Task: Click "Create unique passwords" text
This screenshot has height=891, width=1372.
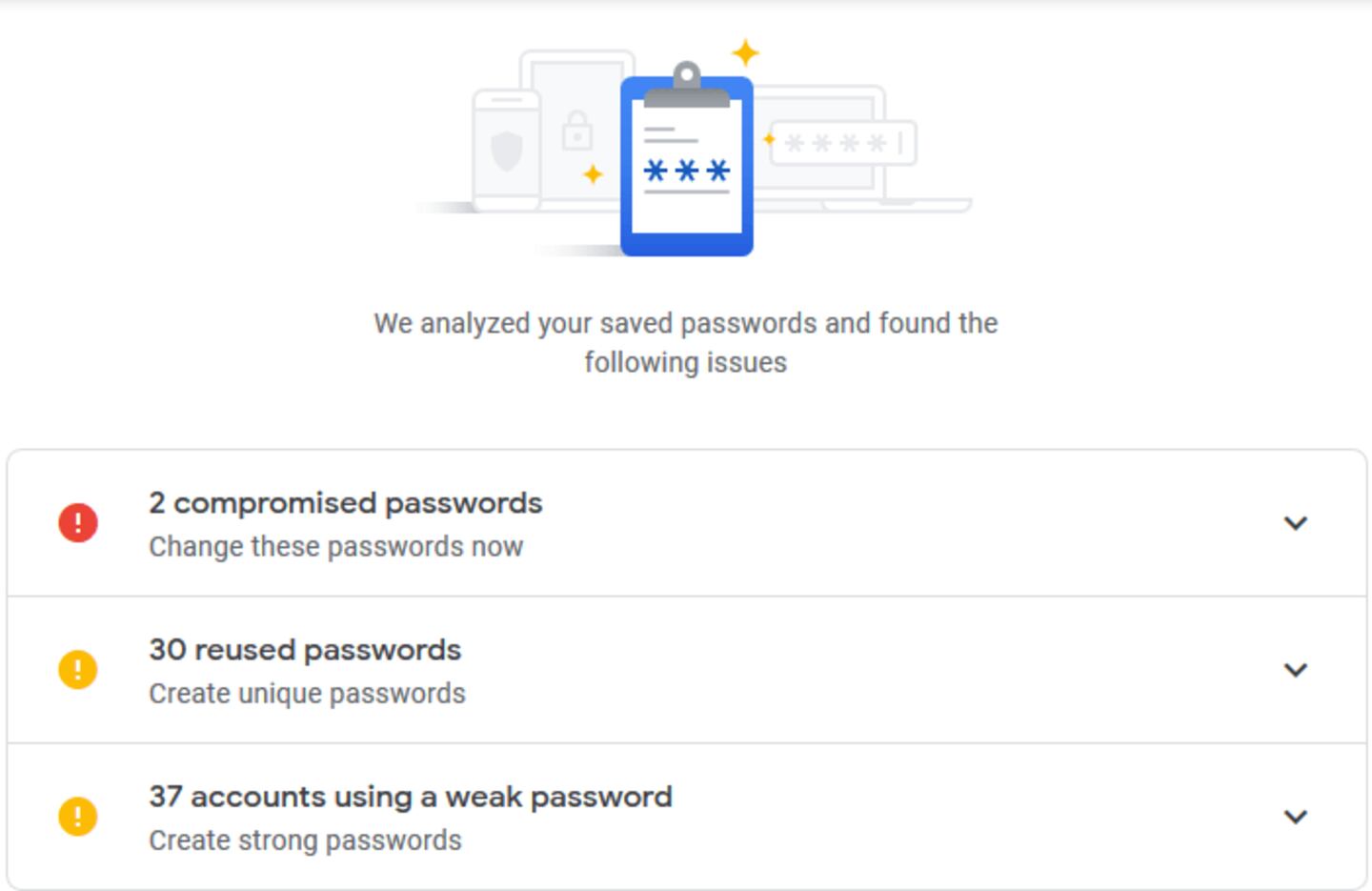Action: [307, 694]
